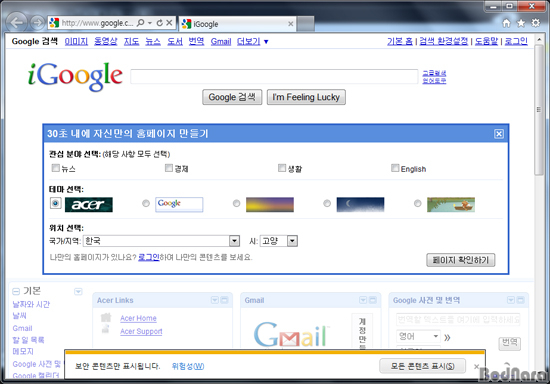Open the Acer Links gadget menu arrow
Viewport: 550px width, 384px height.
click(x=215, y=300)
